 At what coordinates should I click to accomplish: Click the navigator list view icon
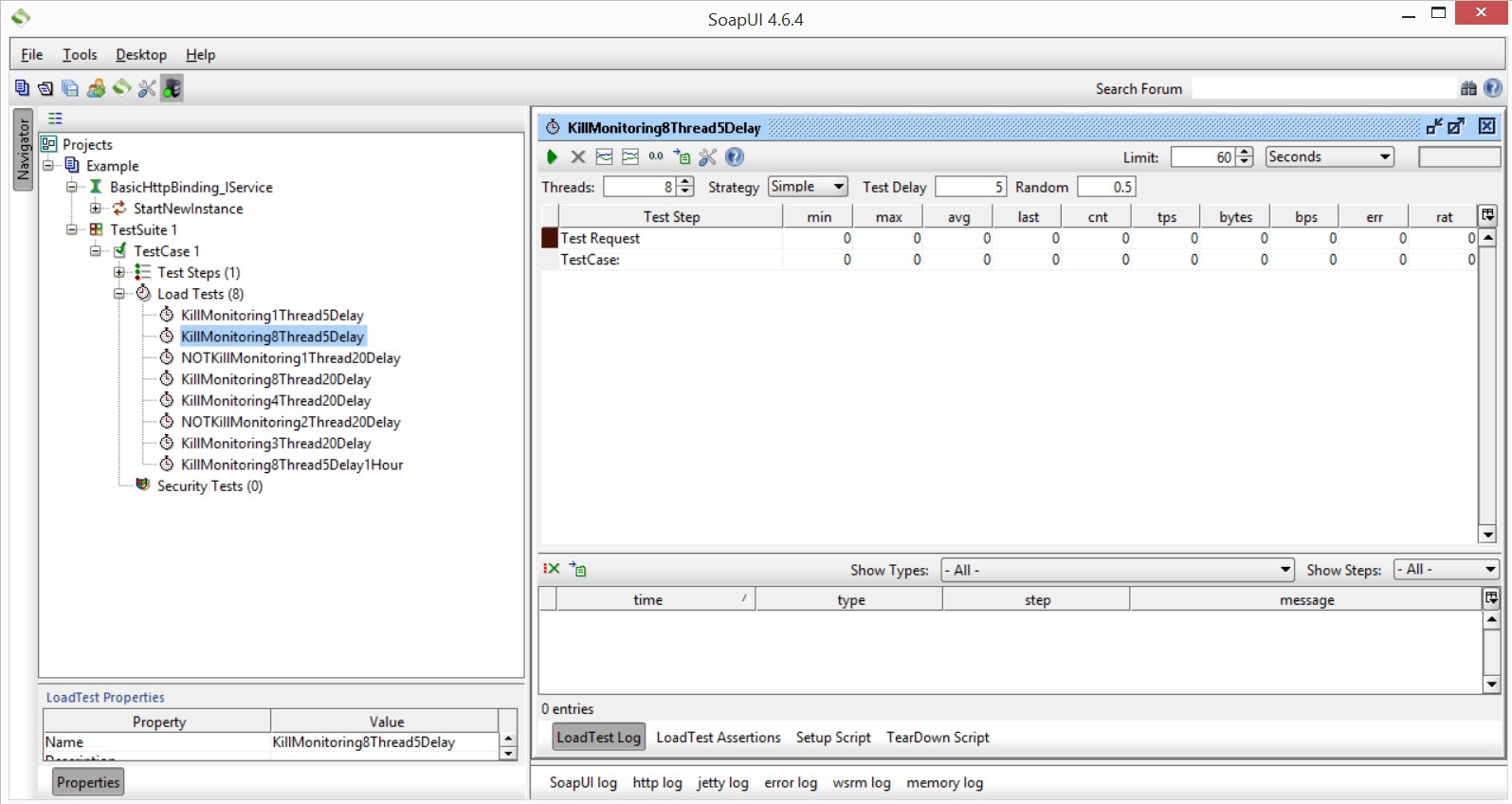(55, 119)
